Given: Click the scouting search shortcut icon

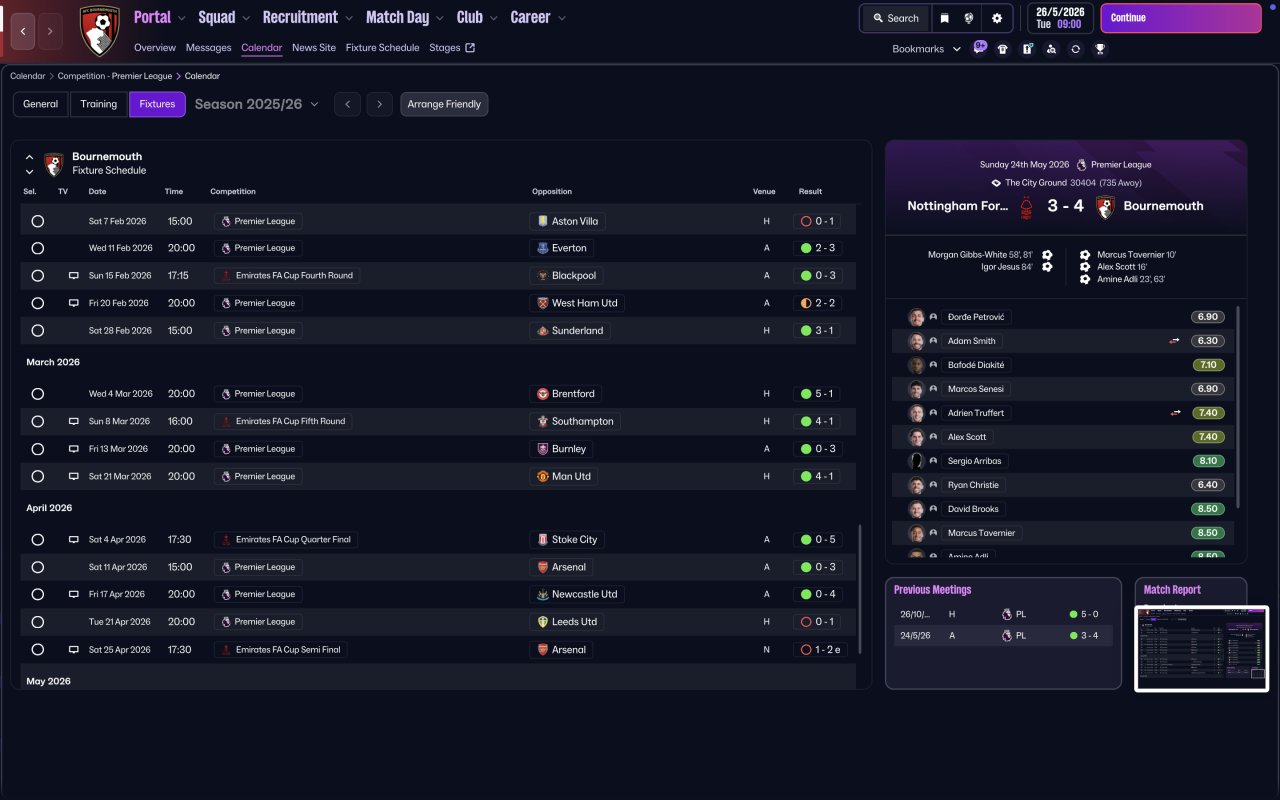Looking at the screenshot, I should pos(1051,49).
